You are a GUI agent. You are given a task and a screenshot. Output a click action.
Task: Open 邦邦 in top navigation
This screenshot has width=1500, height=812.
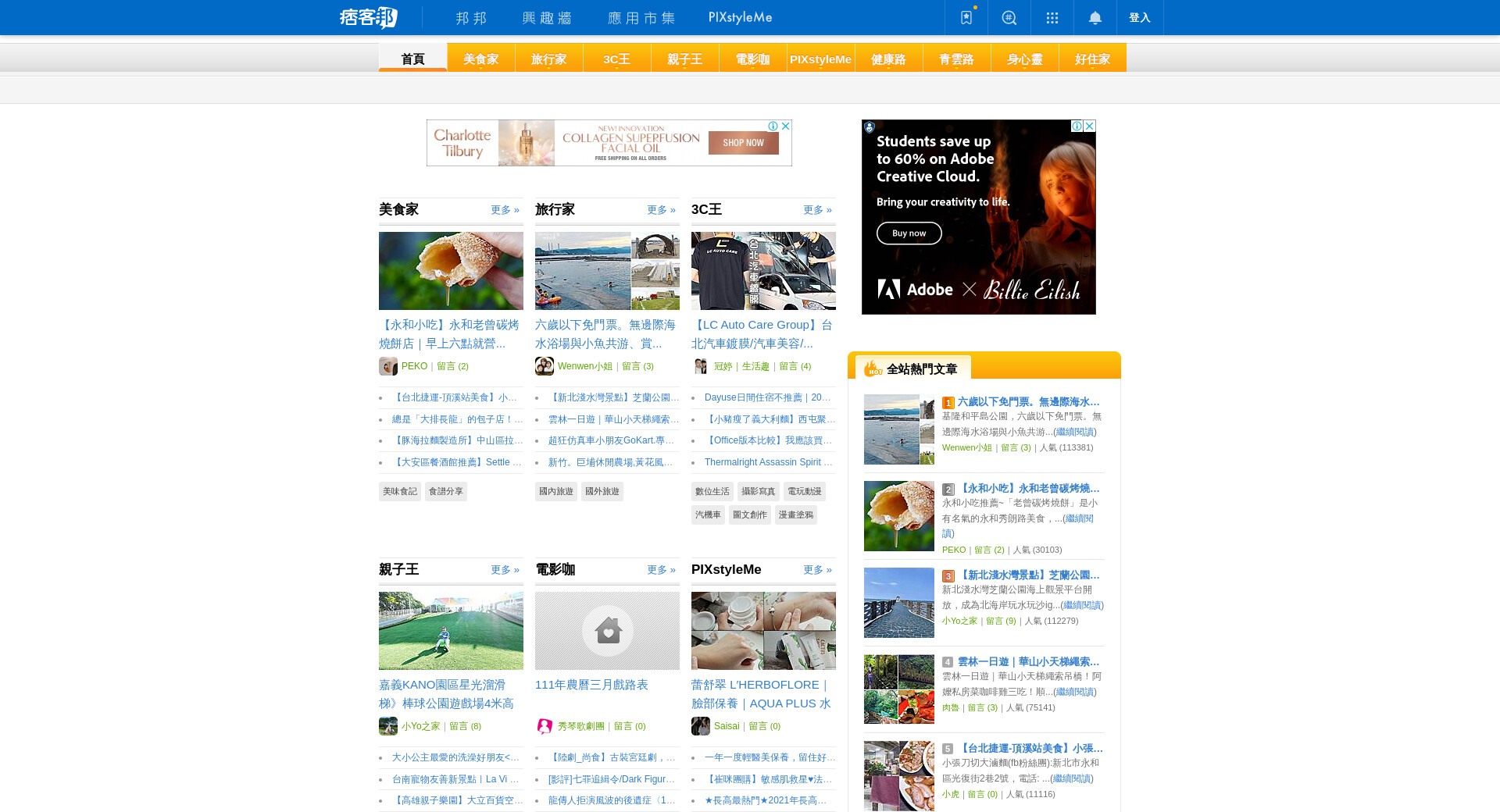click(x=471, y=17)
